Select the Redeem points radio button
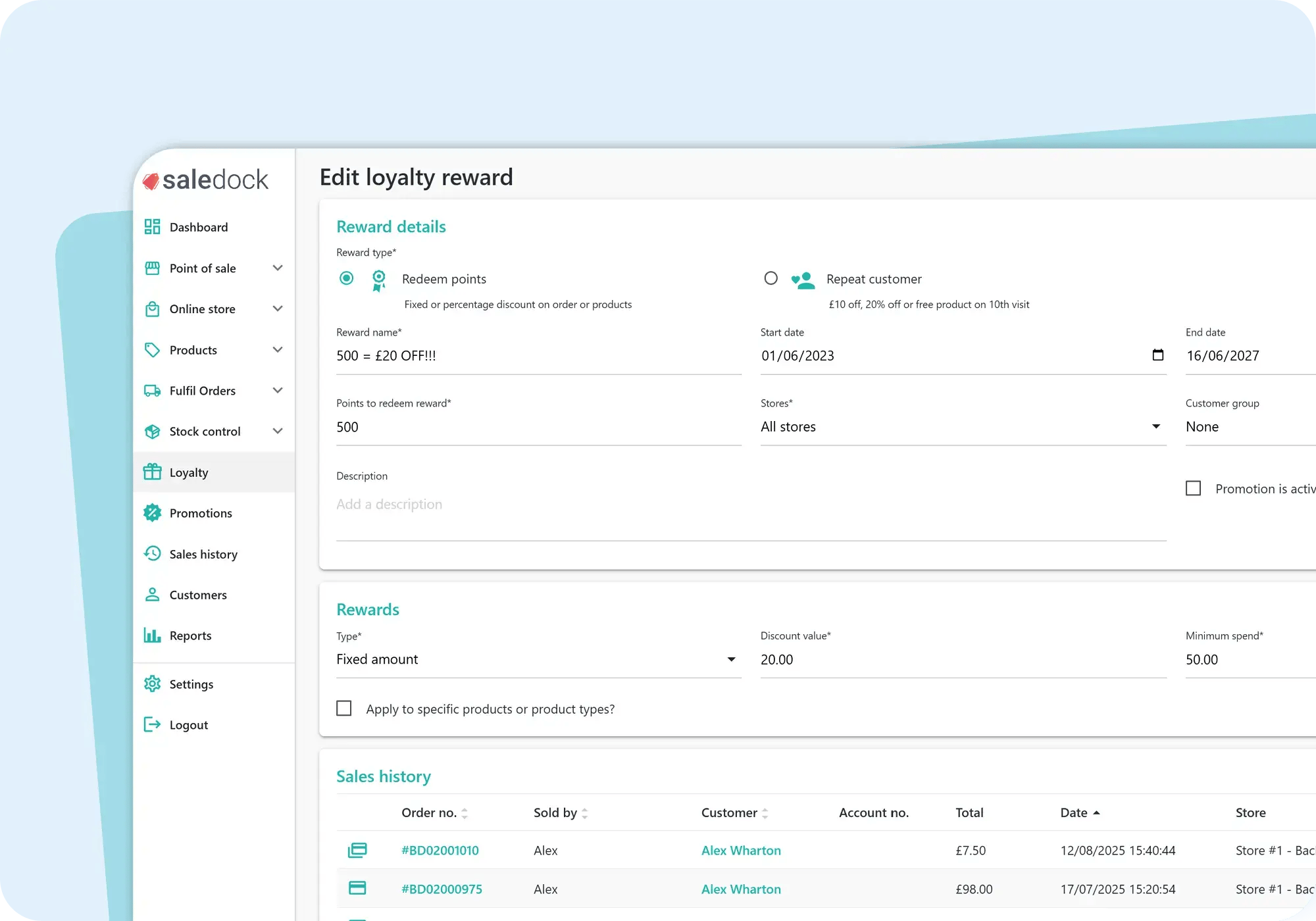Image resolution: width=1316 pixels, height=921 pixels. pyautogui.click(x=346, y=278)
